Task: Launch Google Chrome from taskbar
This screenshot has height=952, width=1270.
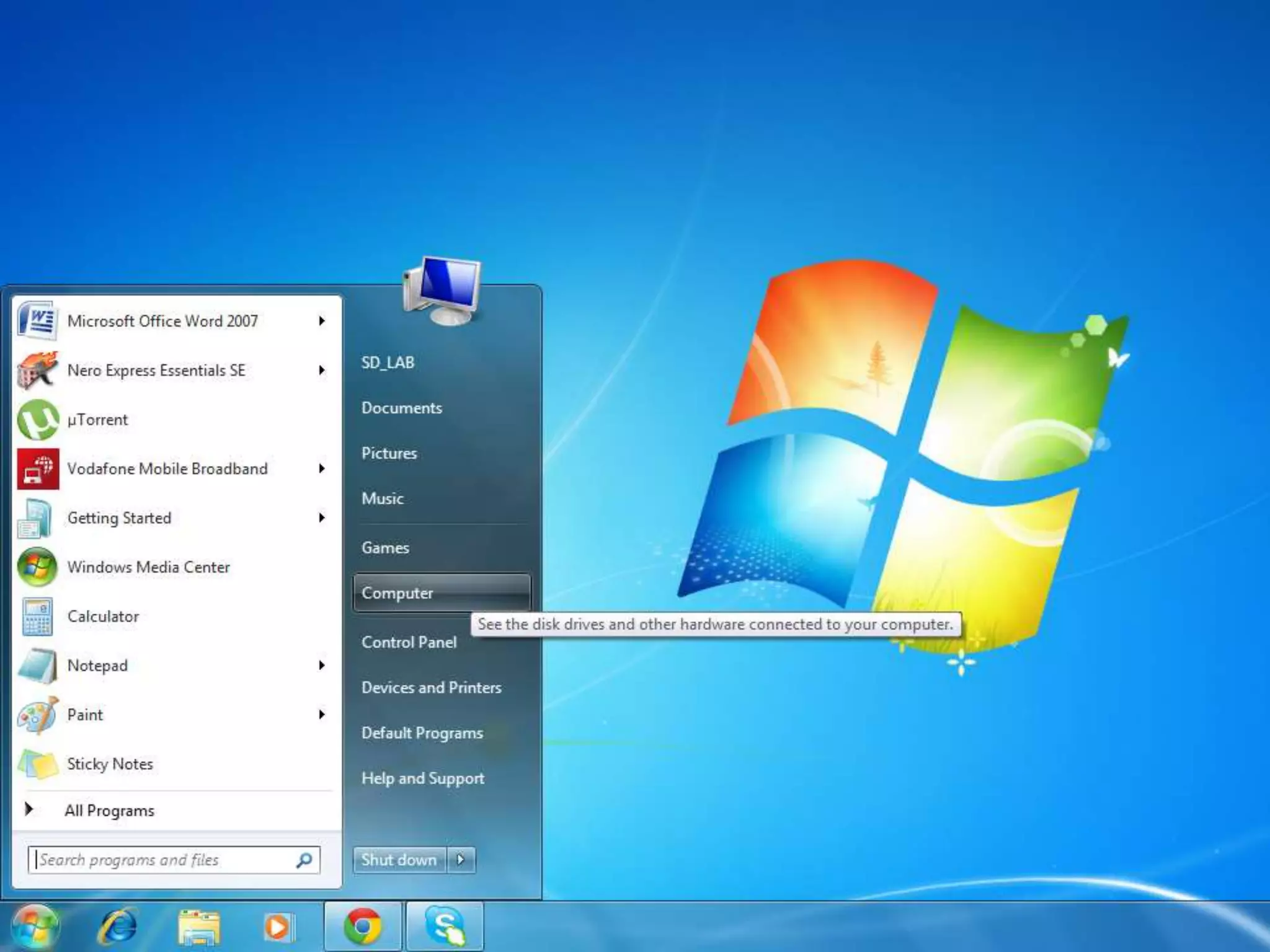Action: pyautogui.click(x=363, y=927)
